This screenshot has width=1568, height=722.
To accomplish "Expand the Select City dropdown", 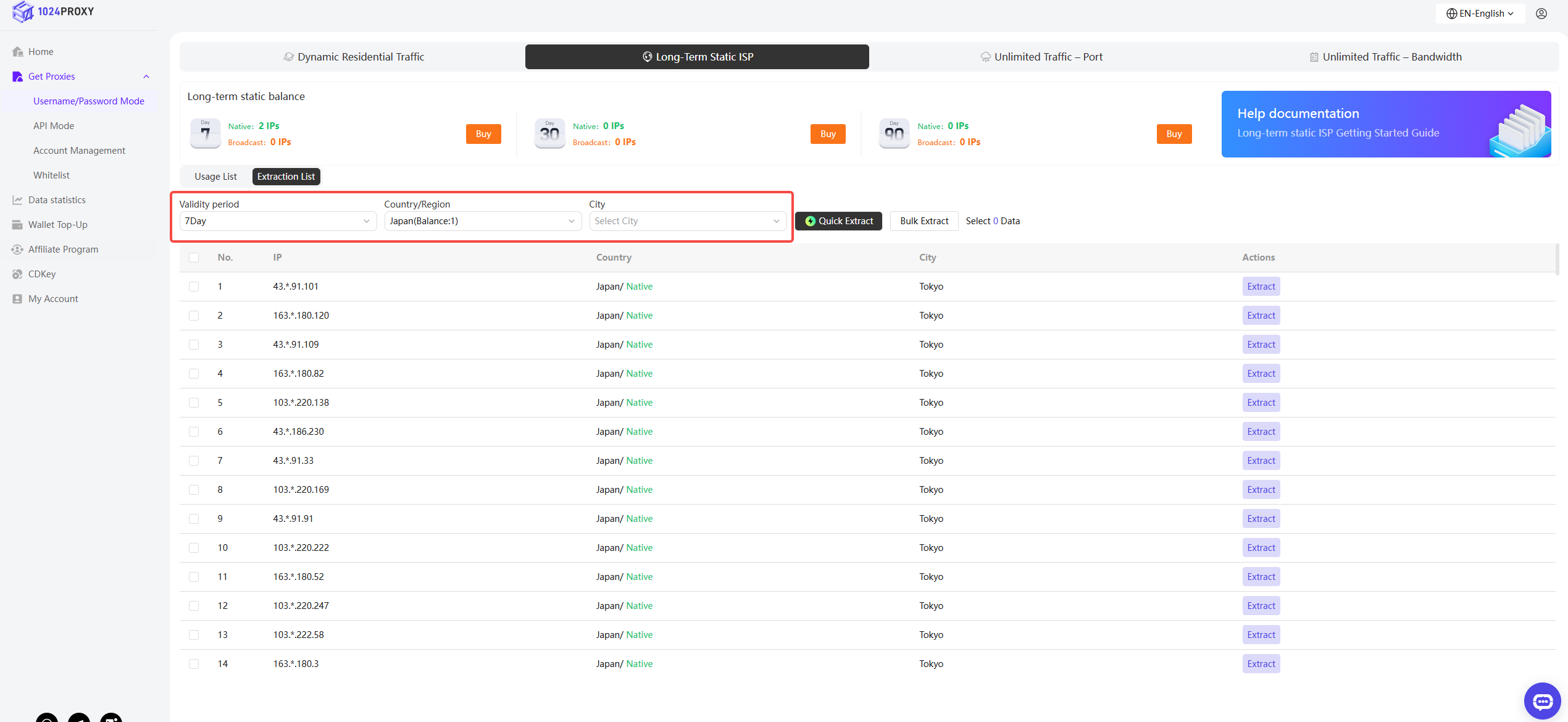I will click(687, 221).
